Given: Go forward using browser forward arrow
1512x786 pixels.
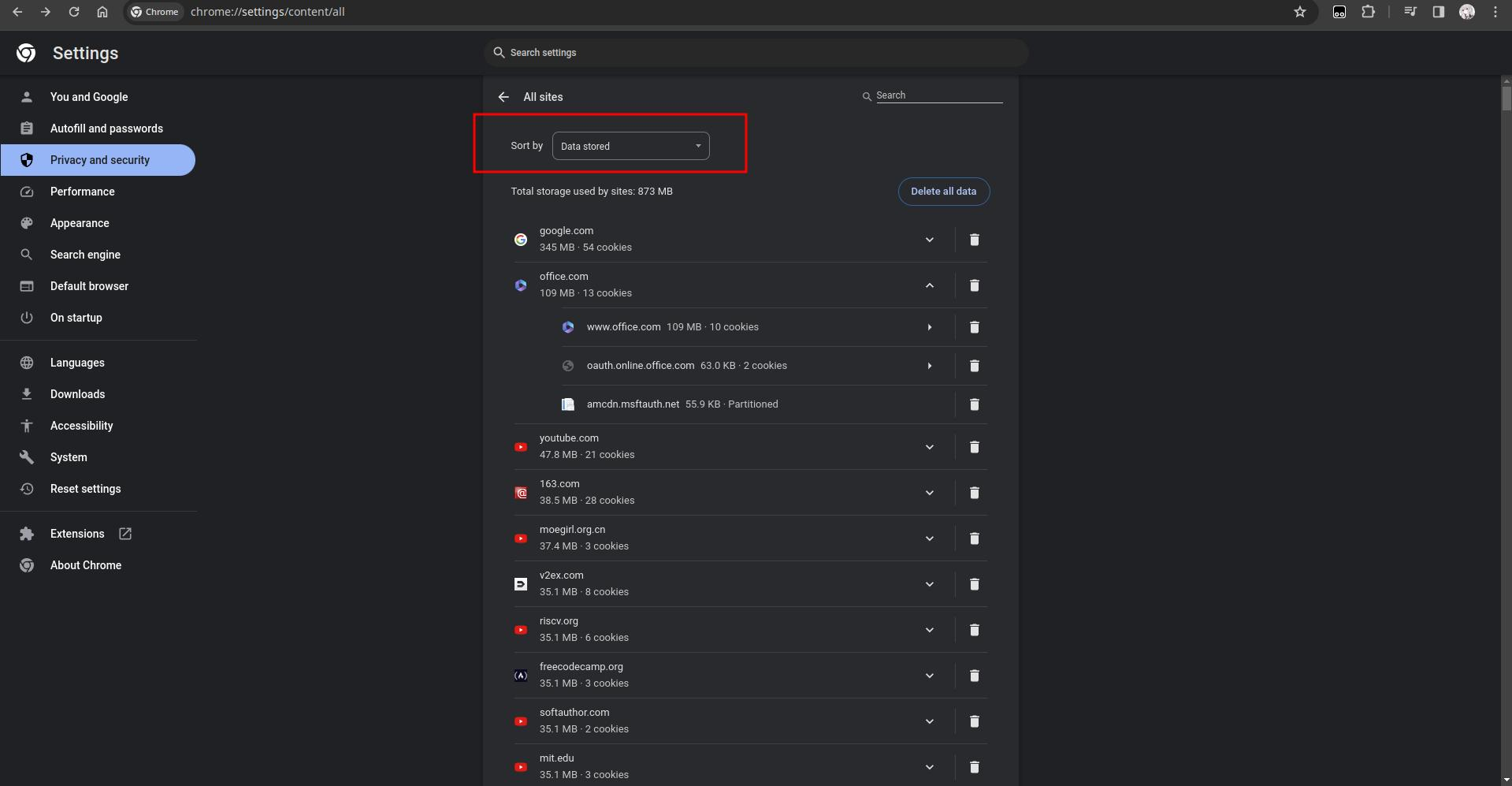Looking at the screenshot, I should [x=46, y=12].
